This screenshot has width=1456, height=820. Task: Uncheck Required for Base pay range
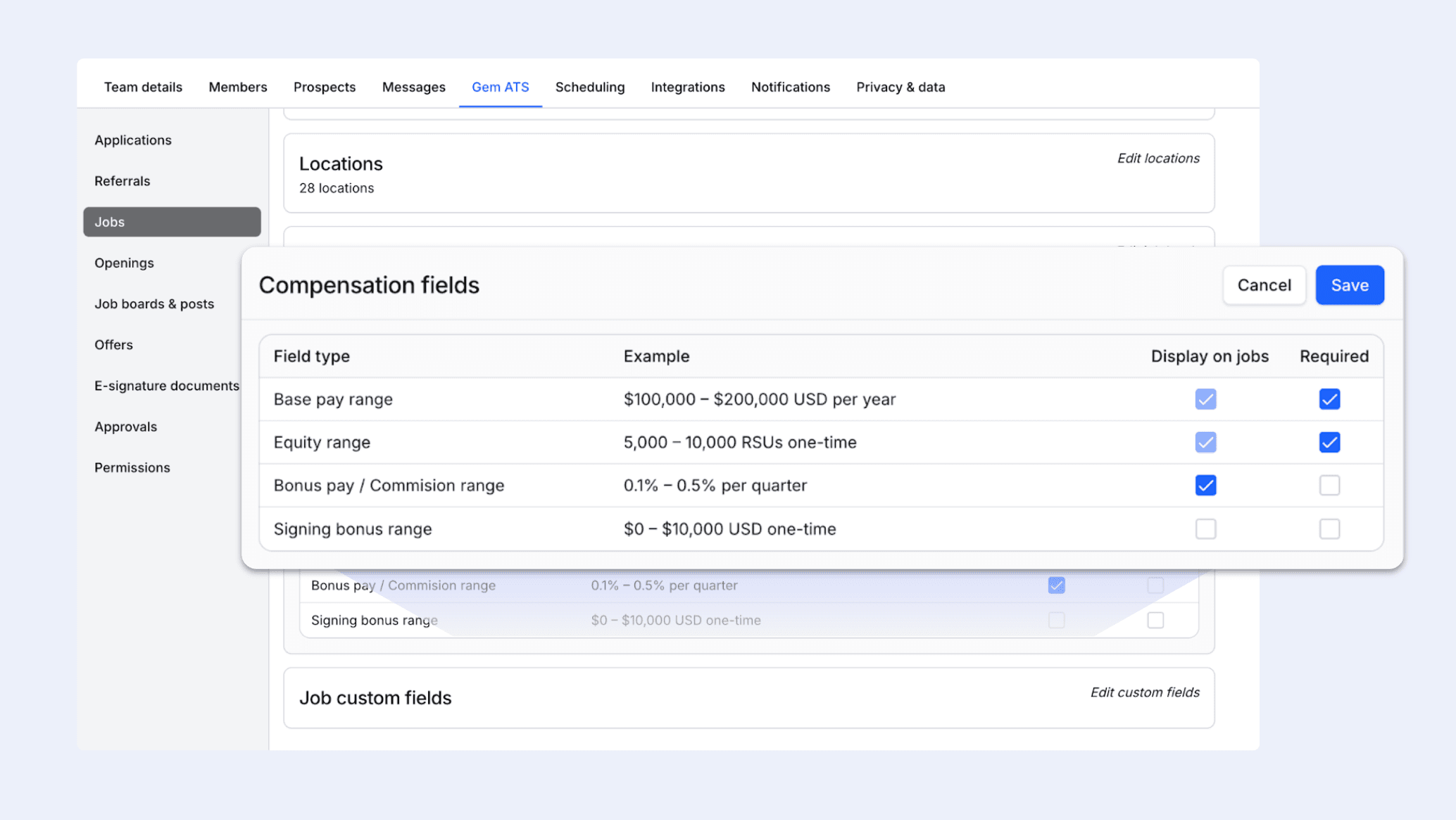click(x=1329, y=399)
